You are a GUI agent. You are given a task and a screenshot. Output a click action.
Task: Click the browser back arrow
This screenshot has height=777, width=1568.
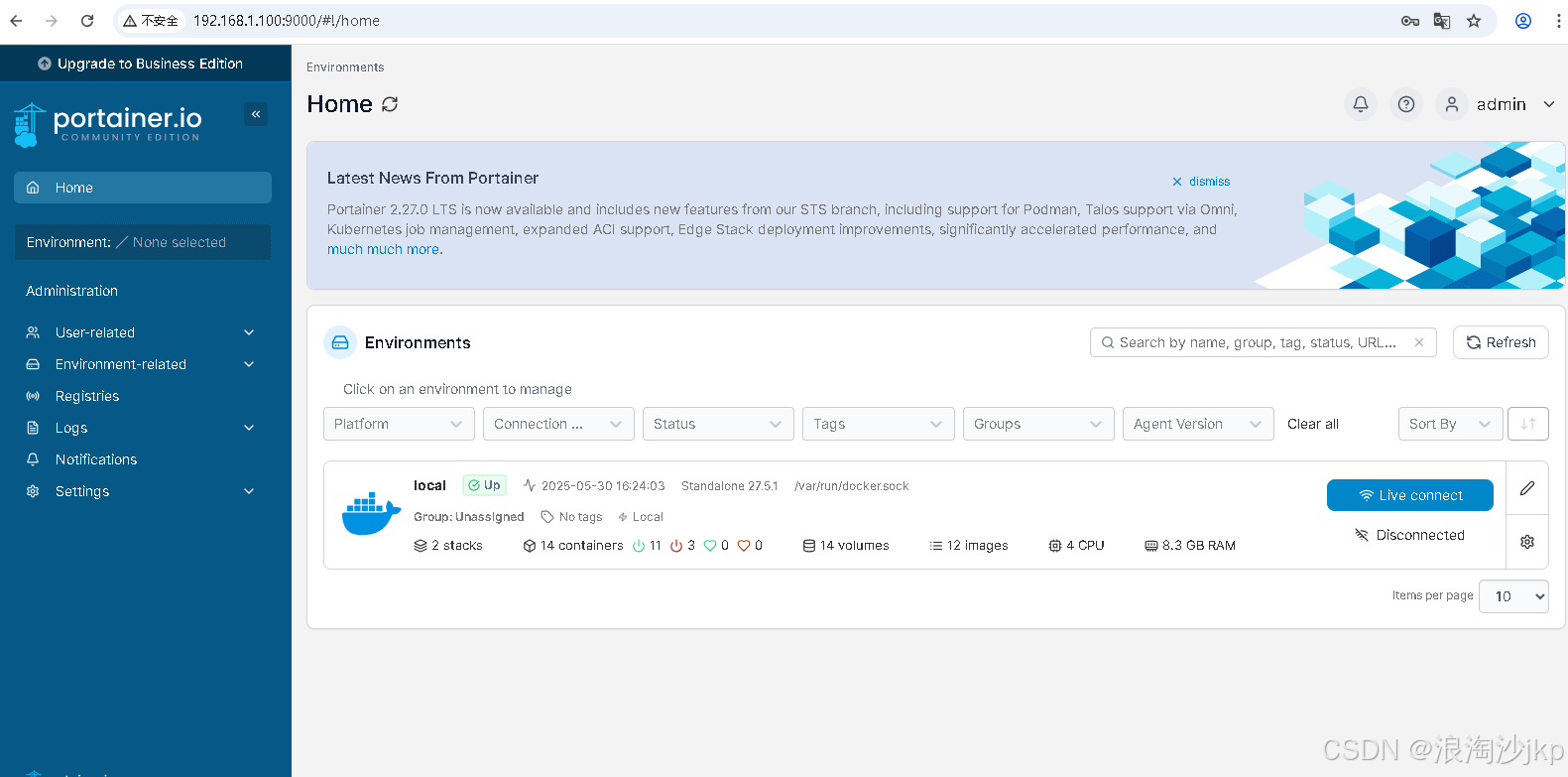pyautogui.click(x=16, y=21)
